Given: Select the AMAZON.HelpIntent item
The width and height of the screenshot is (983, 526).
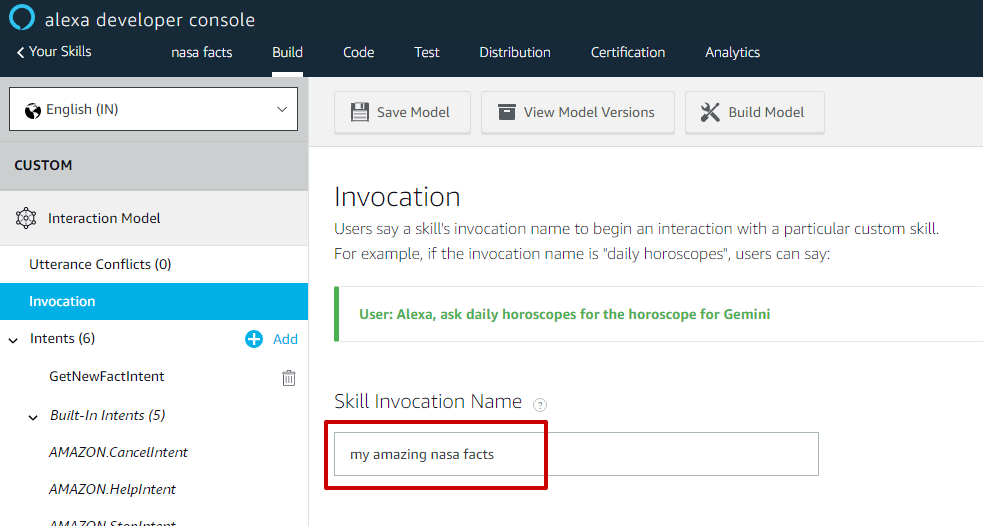Looking at the screenshot, I should [x=112, y=489].
